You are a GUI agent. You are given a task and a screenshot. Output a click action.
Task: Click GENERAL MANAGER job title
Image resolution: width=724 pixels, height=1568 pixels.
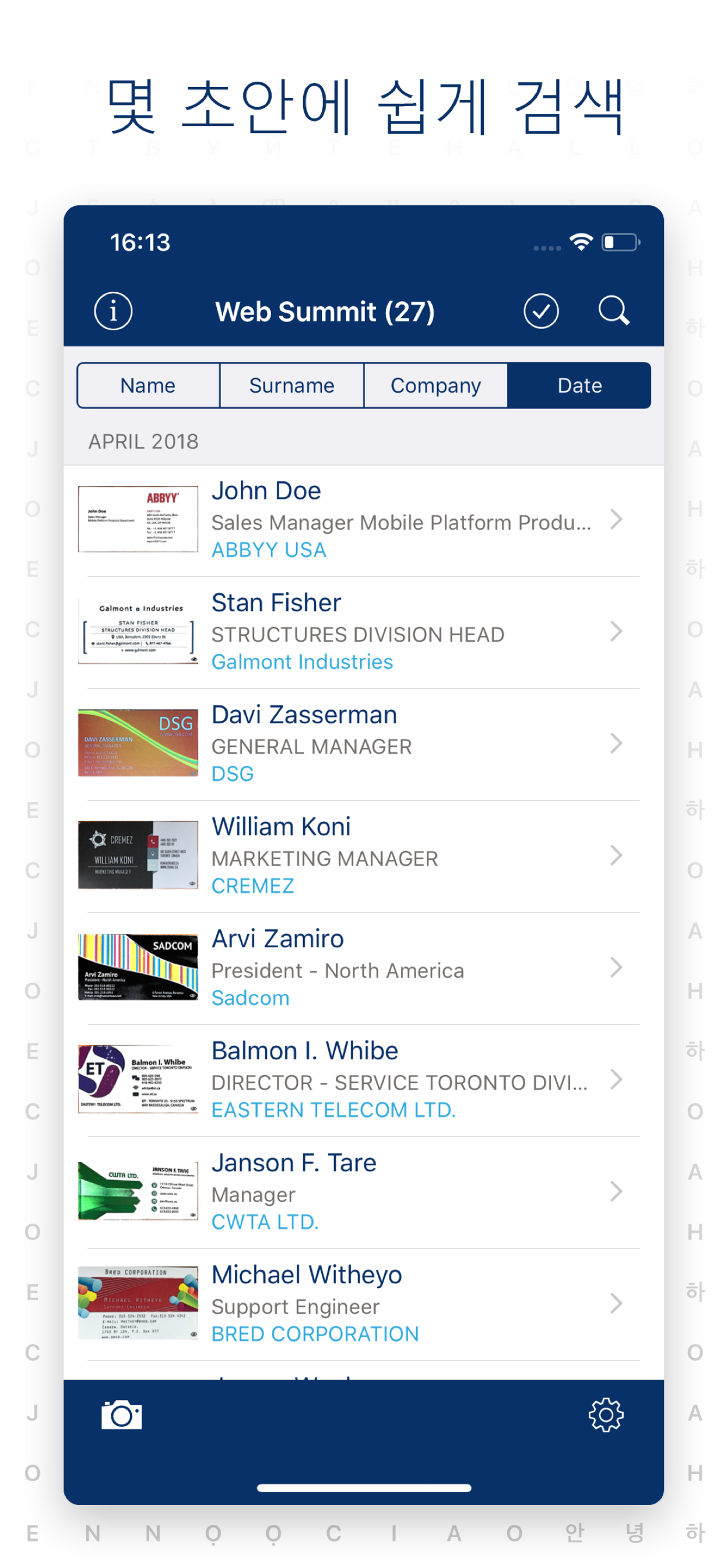click(311, 746)
